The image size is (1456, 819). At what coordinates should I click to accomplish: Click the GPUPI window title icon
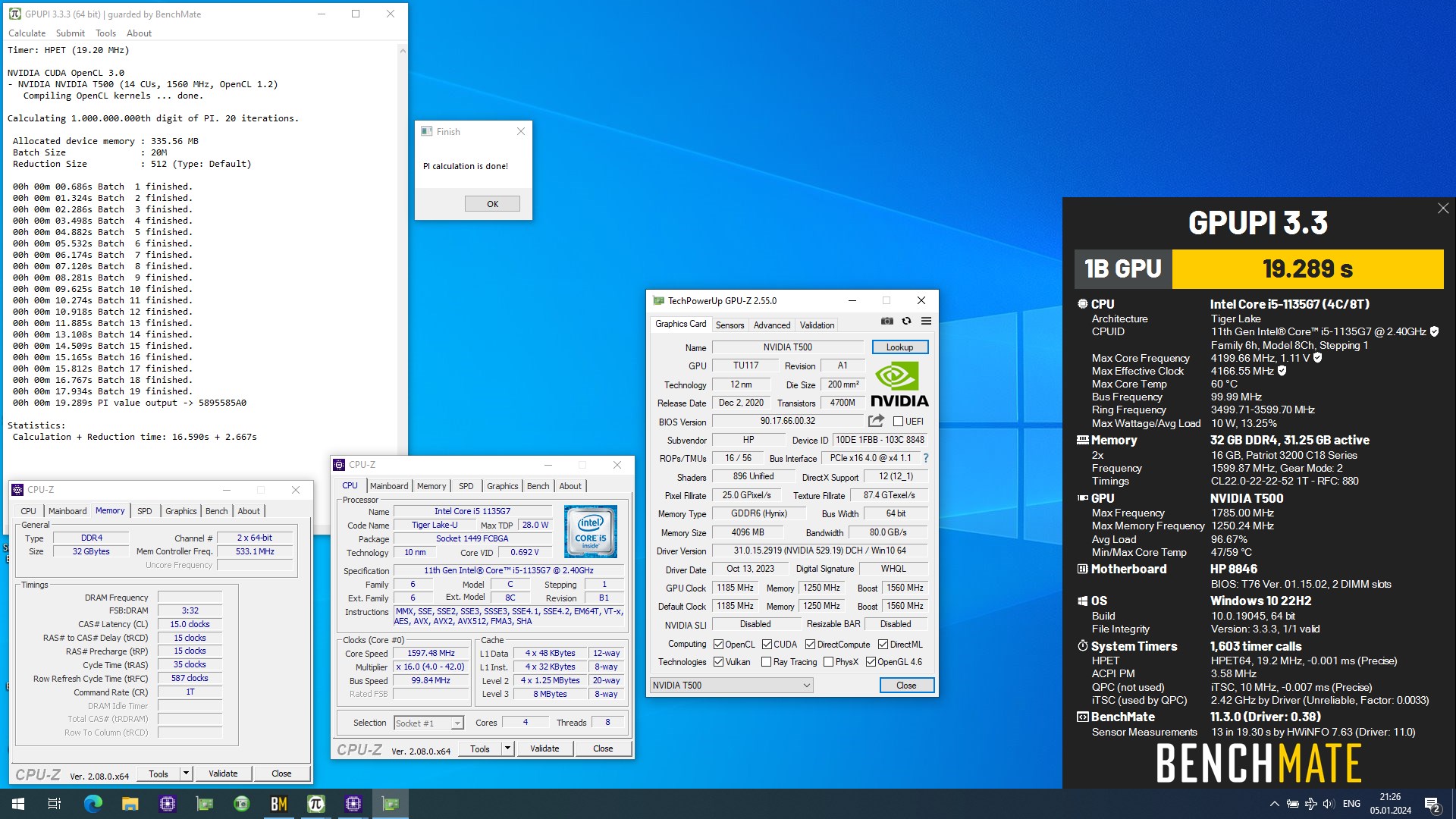coord(15,14)
